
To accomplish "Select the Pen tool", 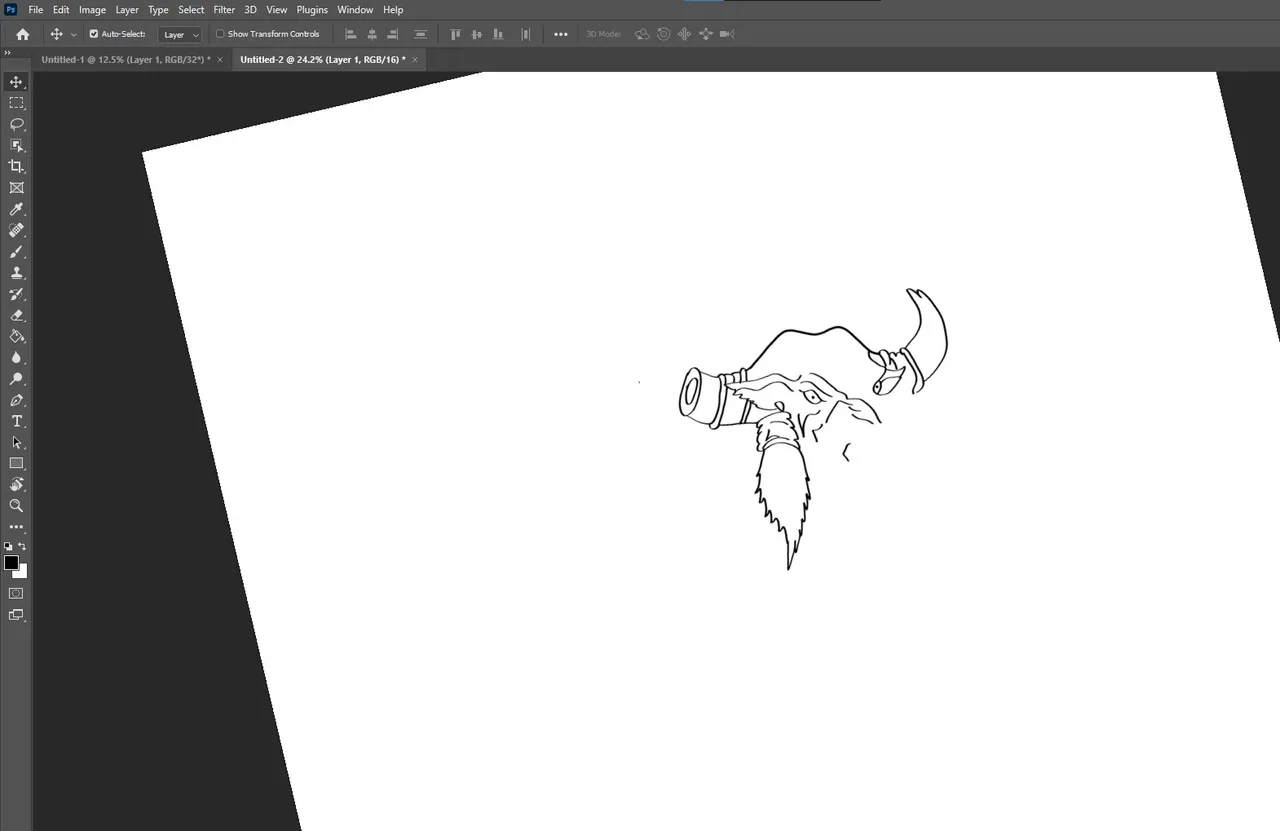I will (16, 400).
